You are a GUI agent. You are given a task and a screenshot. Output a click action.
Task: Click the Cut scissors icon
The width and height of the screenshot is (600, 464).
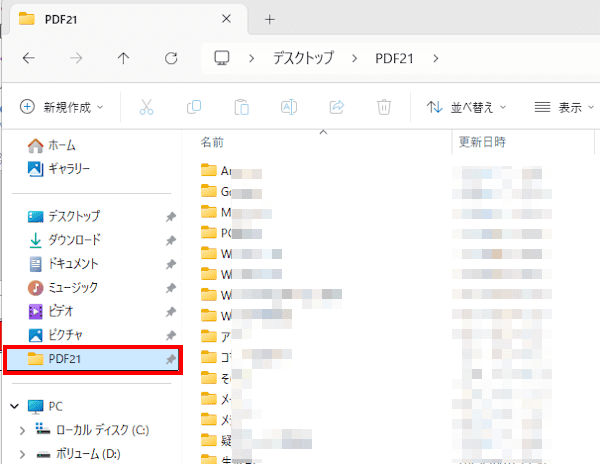pyautogui.click(x=146, y=106)
